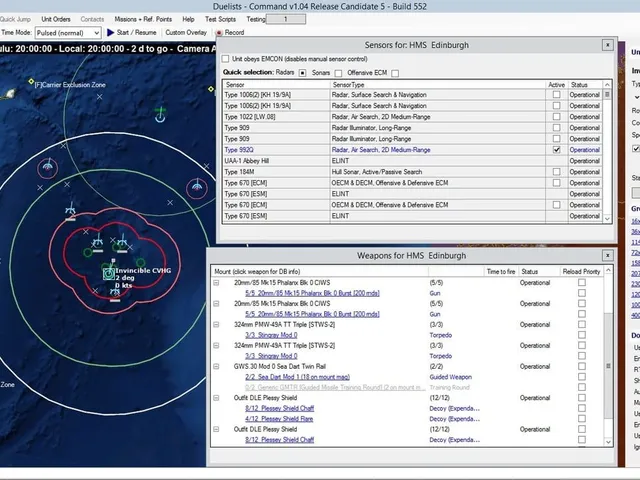The width and height of the screenshot is (640, 480).
Task: Activate the Type 184M hull sonar checkbox
Action: pos(556,172)
